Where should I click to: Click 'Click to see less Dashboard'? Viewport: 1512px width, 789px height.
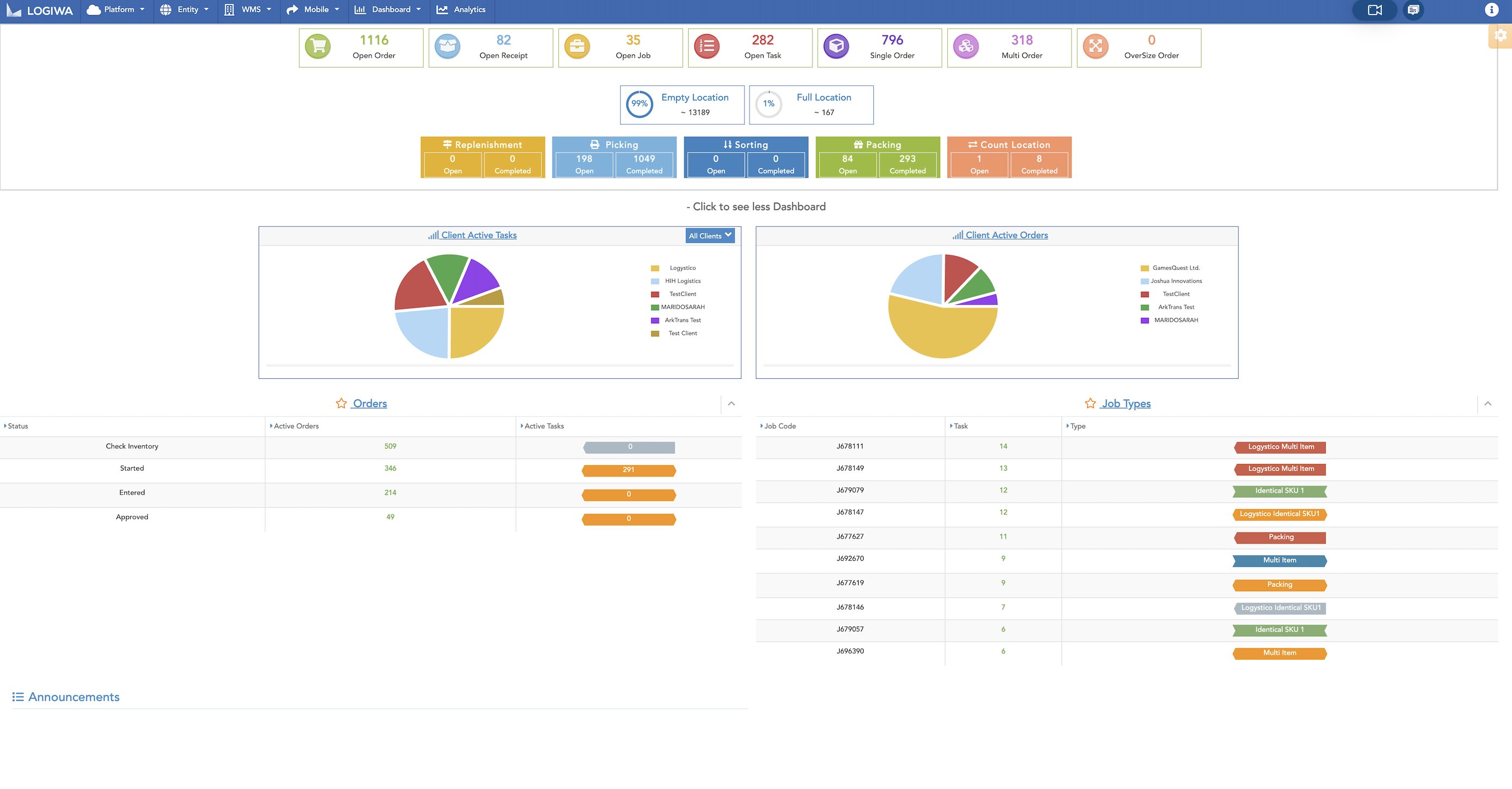(756, 206)
